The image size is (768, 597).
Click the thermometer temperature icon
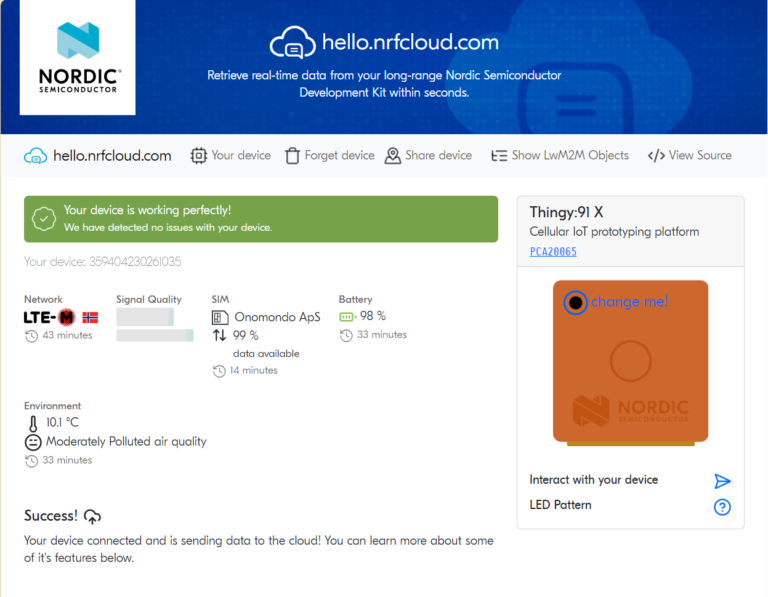click(x=33, y=423)
